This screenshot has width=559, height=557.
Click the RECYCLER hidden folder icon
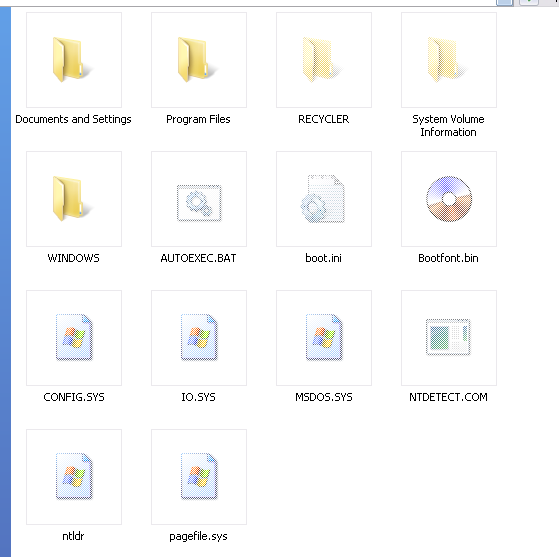tap(324, 60)
